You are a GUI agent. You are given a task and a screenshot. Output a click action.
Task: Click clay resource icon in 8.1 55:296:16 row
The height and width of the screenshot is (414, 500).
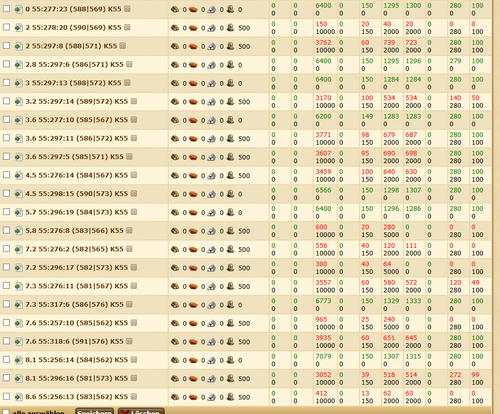click(193, 379)
